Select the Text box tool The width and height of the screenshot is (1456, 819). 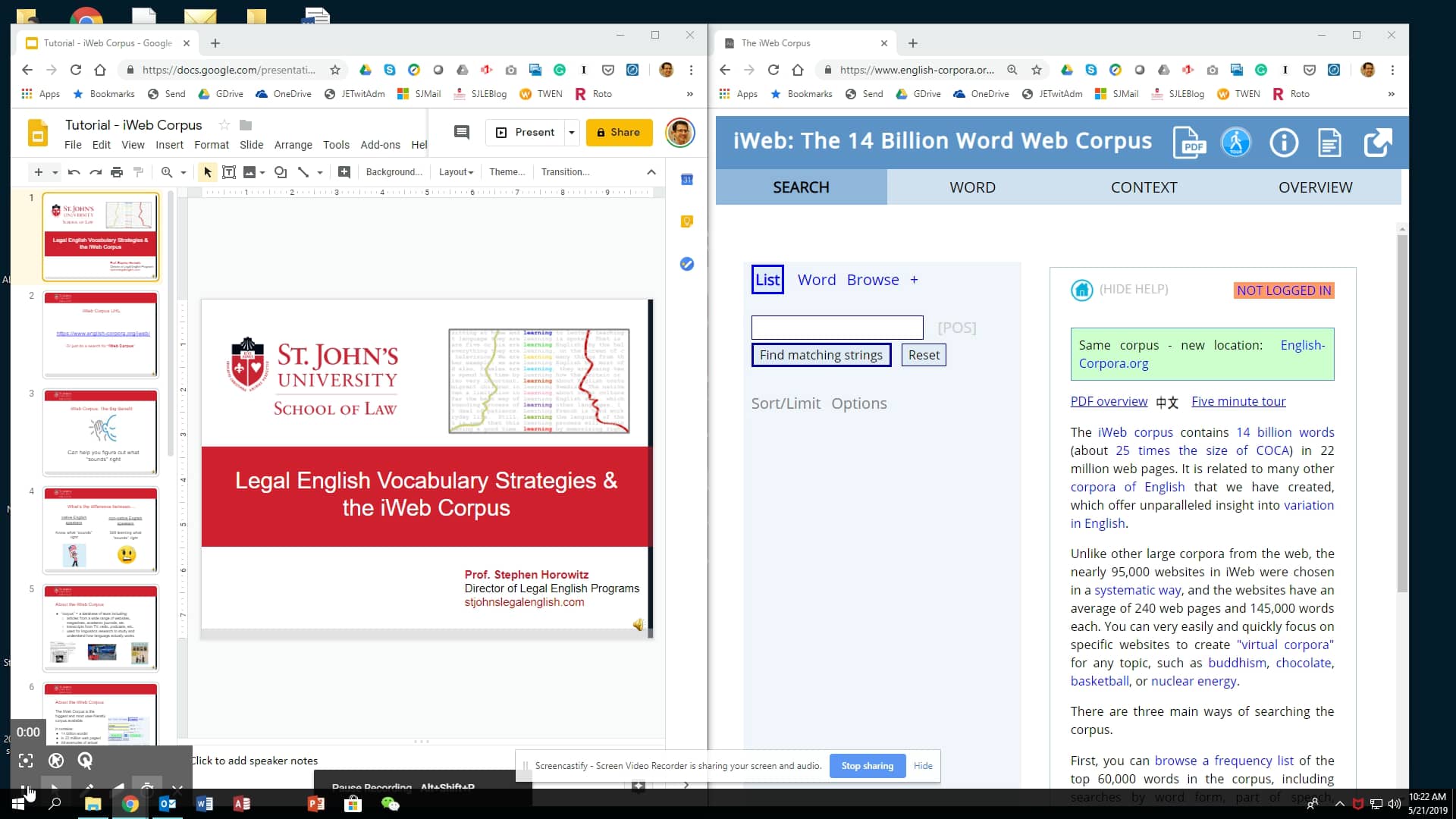[229, 172]
